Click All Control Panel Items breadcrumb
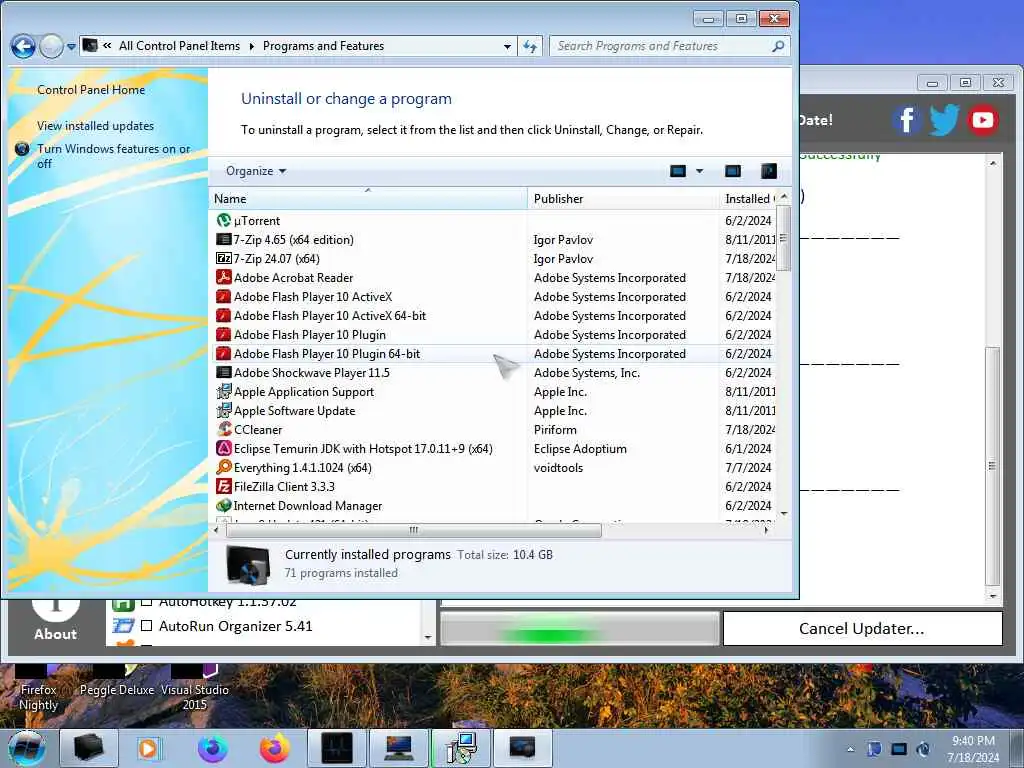This screenshot has width=1024, height=768. coord(179,46)
